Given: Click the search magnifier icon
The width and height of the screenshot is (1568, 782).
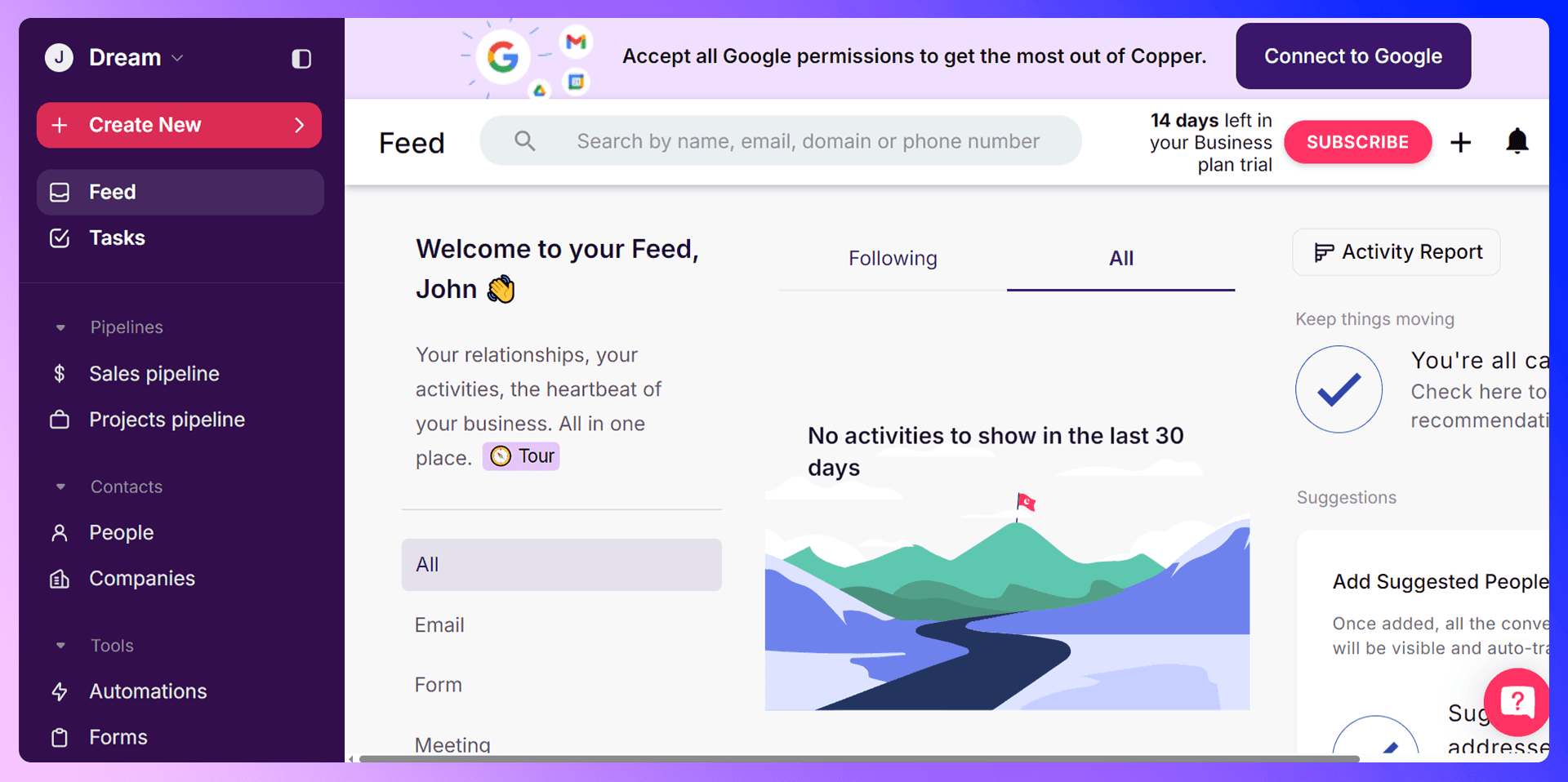Looking at the screenshot, I should (525, 141).
